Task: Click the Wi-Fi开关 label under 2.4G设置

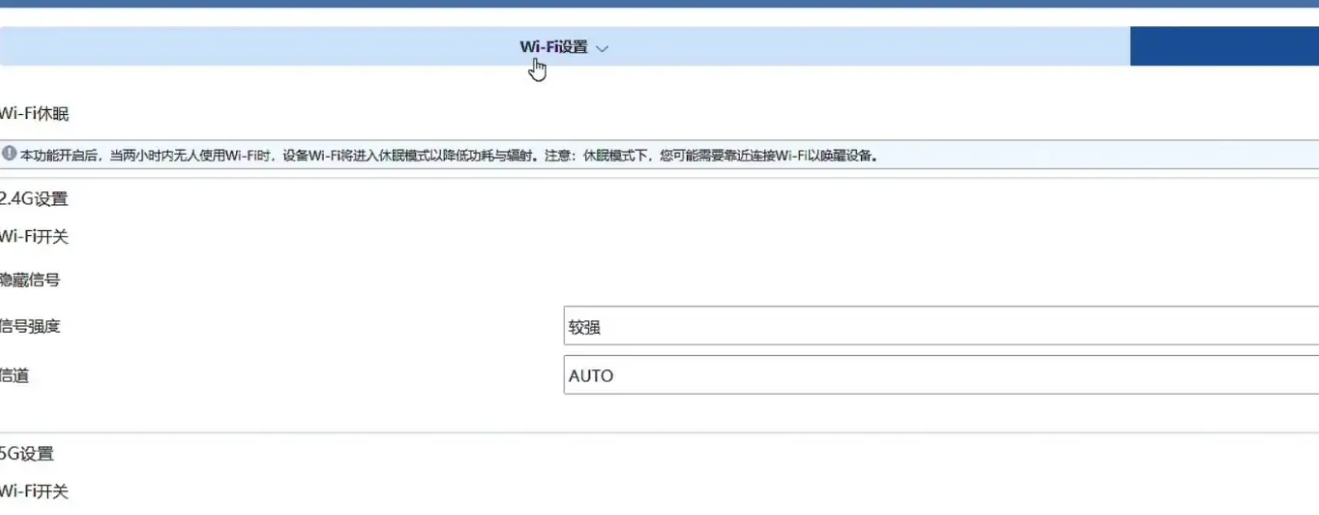Action: (35, 237)
